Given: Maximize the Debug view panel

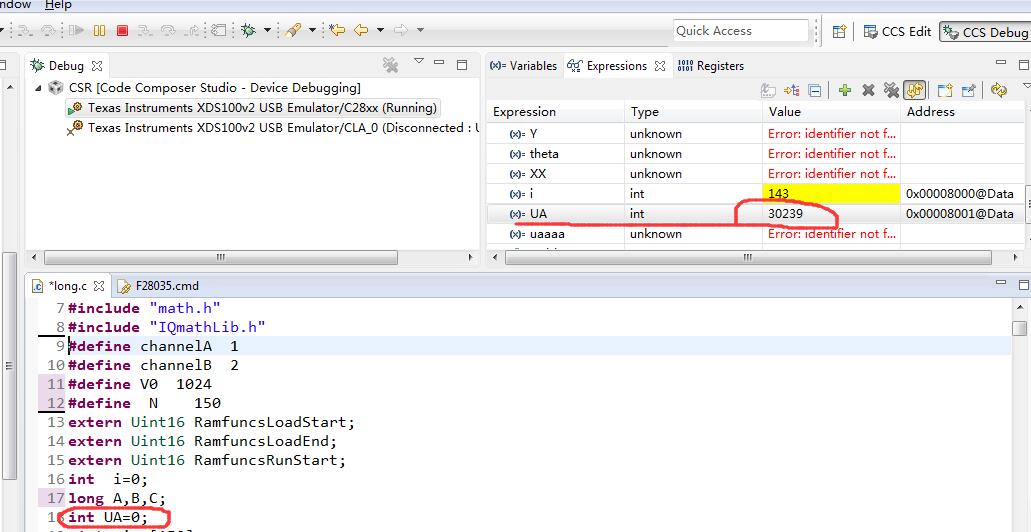Looking at the screenshot, I should coord(462,64).
